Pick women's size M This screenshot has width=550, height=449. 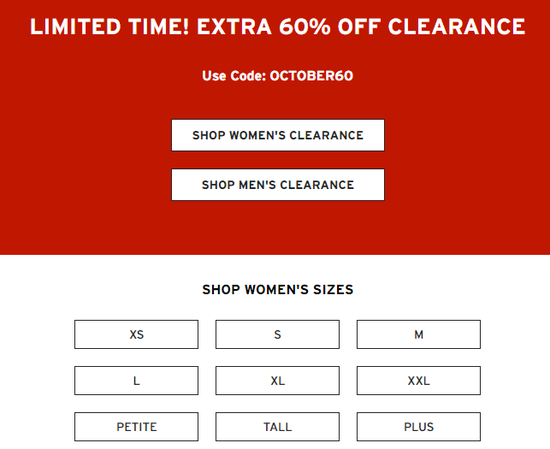419,334
